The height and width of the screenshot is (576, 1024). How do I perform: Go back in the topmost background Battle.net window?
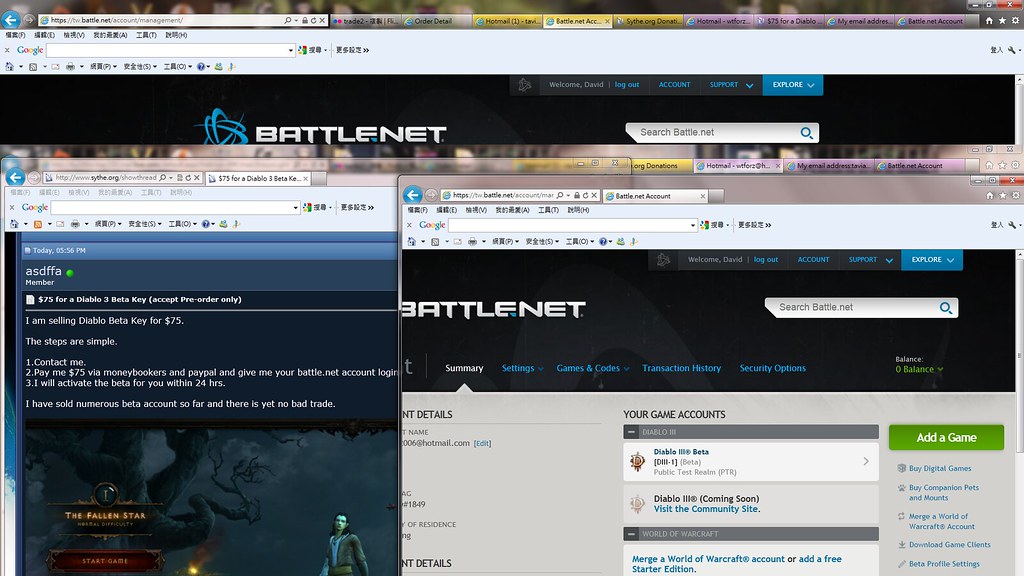(11, 20)
